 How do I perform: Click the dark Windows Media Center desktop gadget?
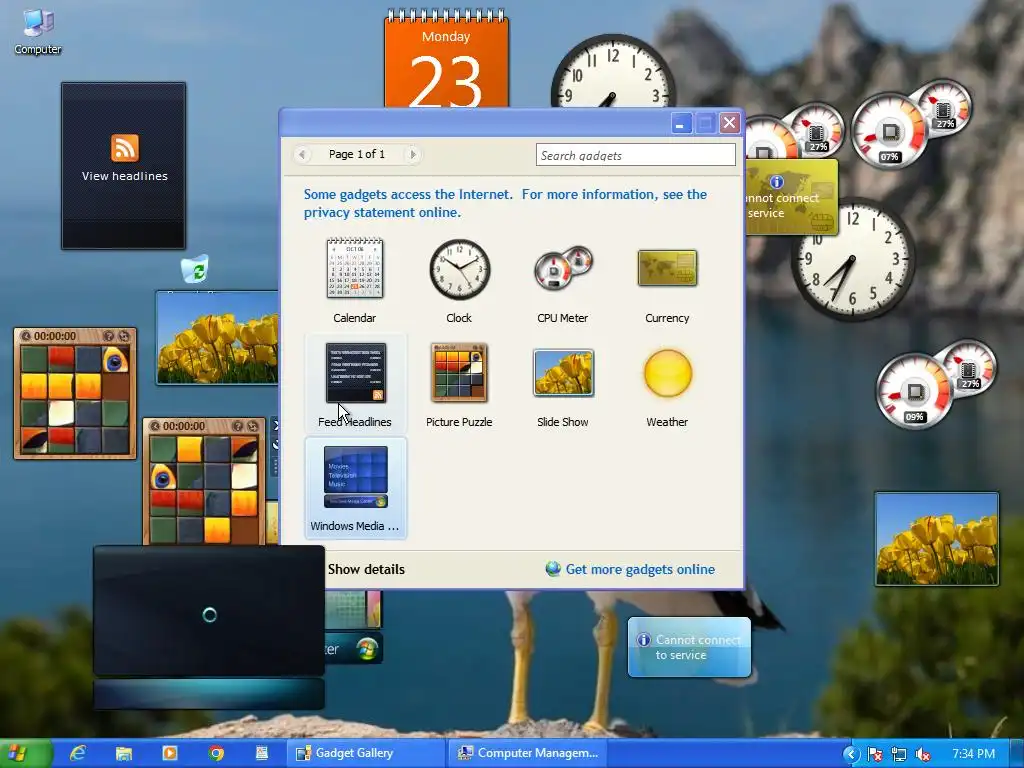click(x=209, y=628)
